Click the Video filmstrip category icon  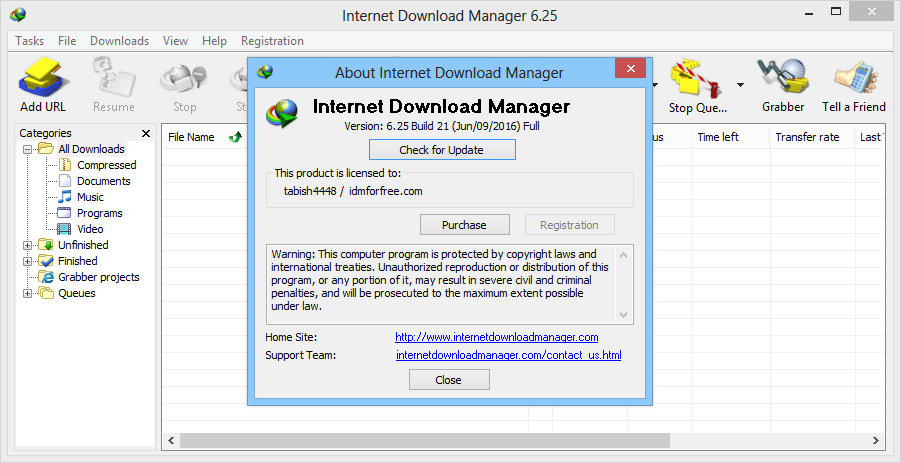[66, 229]
